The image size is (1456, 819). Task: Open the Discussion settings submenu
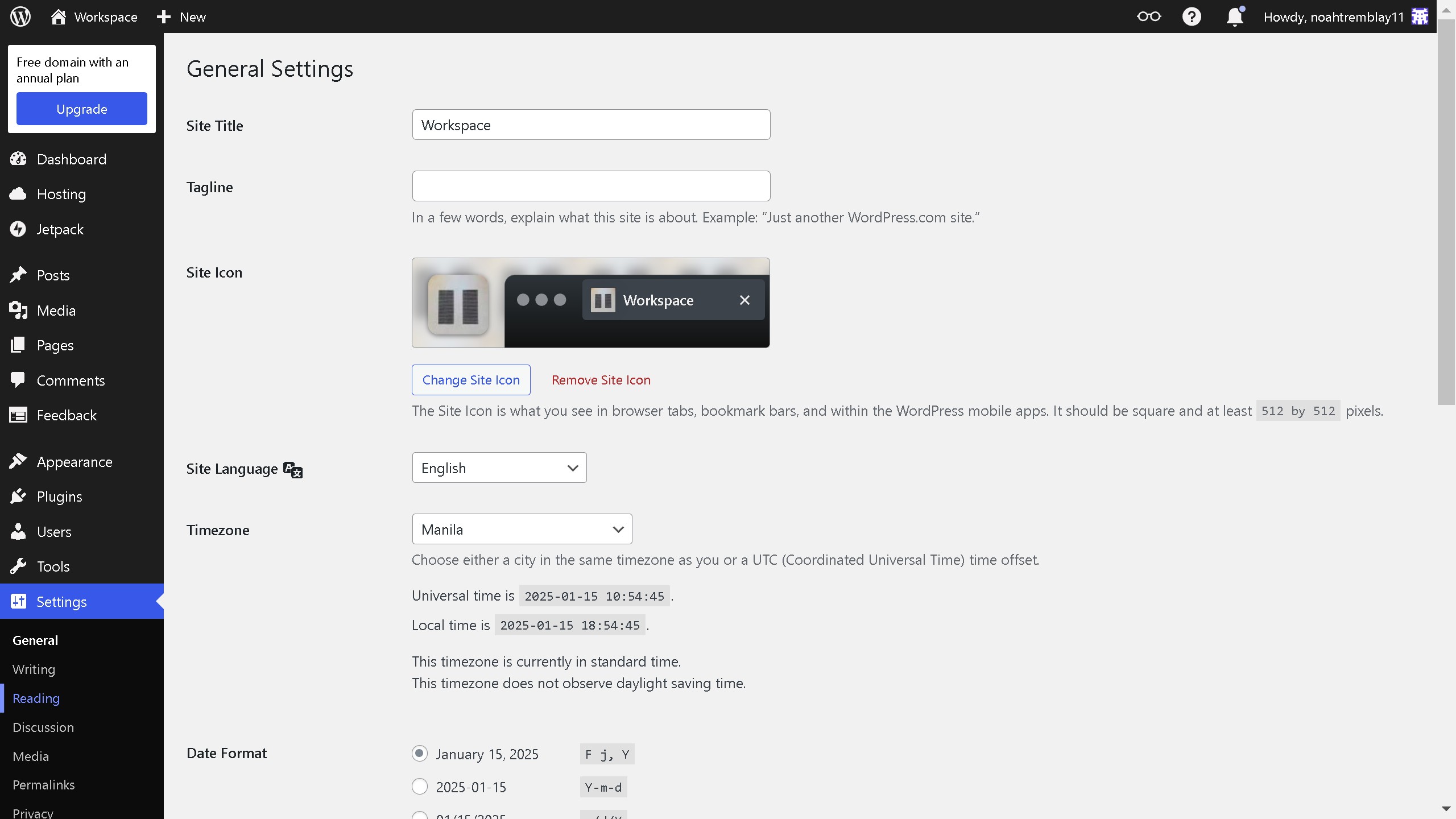43,727
